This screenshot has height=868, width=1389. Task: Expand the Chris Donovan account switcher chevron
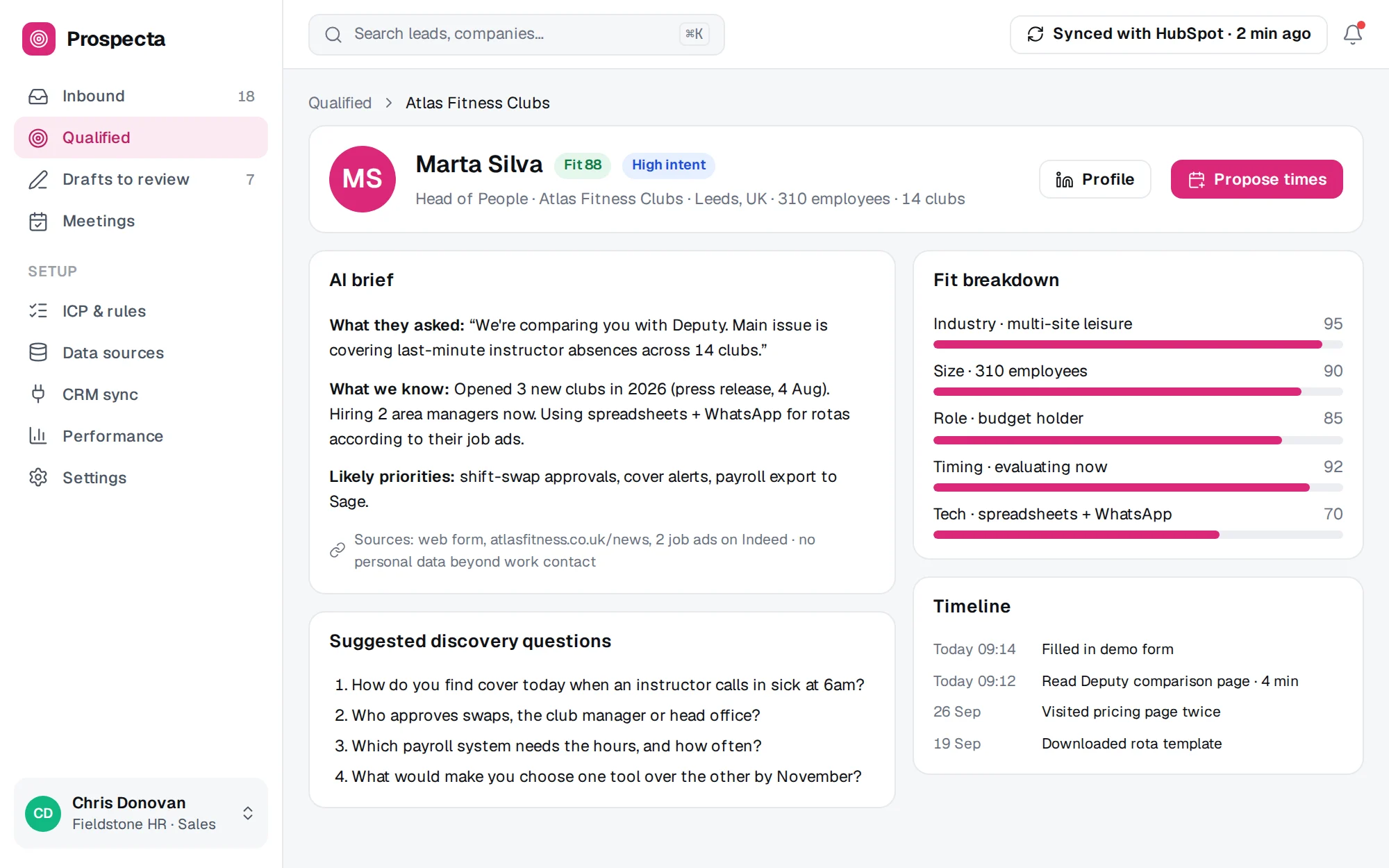pyautogui.click(x=248, y=813)
